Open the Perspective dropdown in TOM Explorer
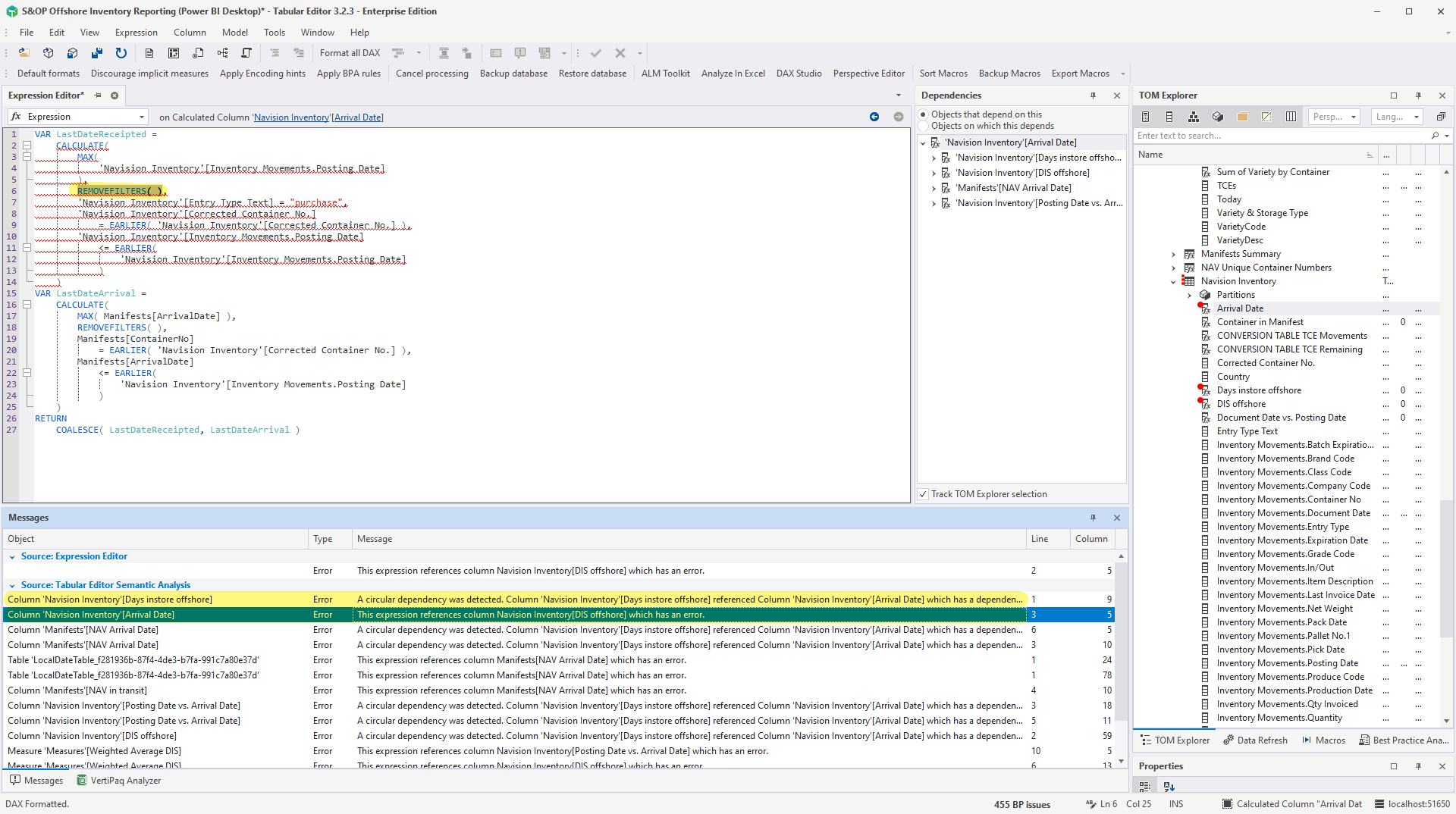1456x814 pixels. click(1354, 117)
